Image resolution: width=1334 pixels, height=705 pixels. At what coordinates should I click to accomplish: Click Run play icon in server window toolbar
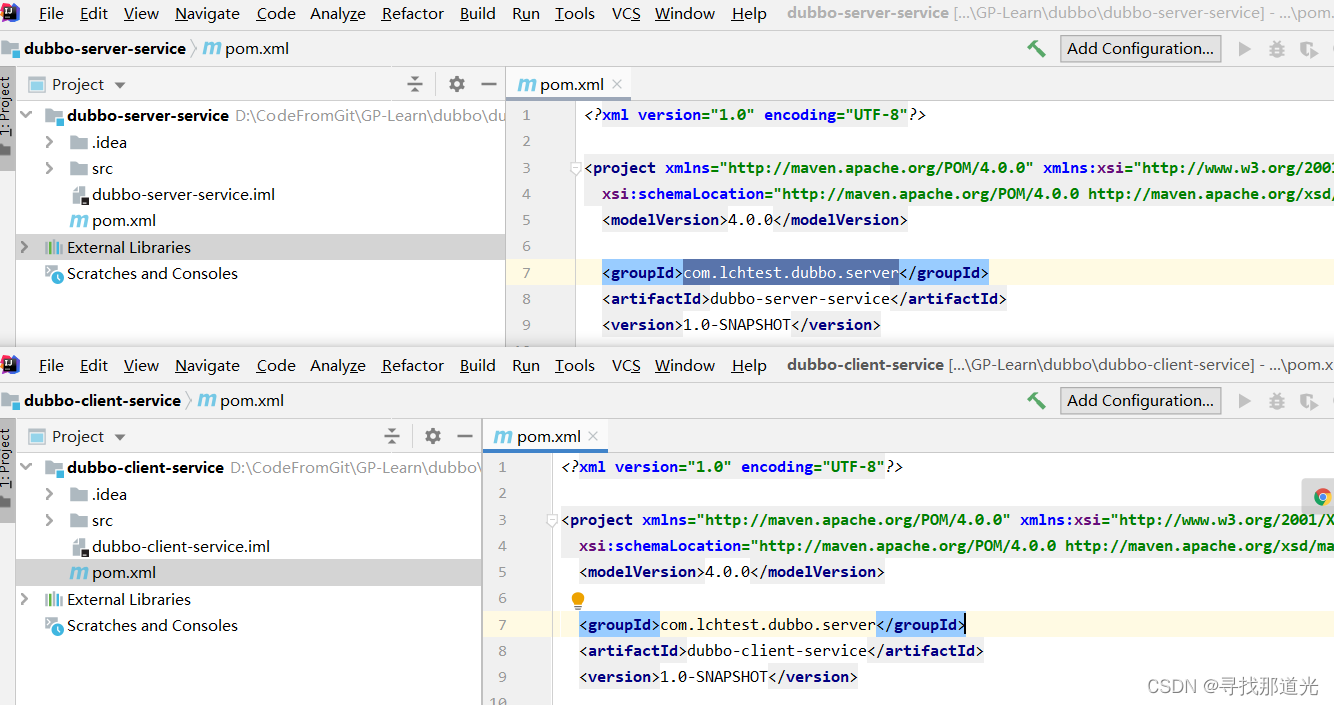tap(1245, 48)
